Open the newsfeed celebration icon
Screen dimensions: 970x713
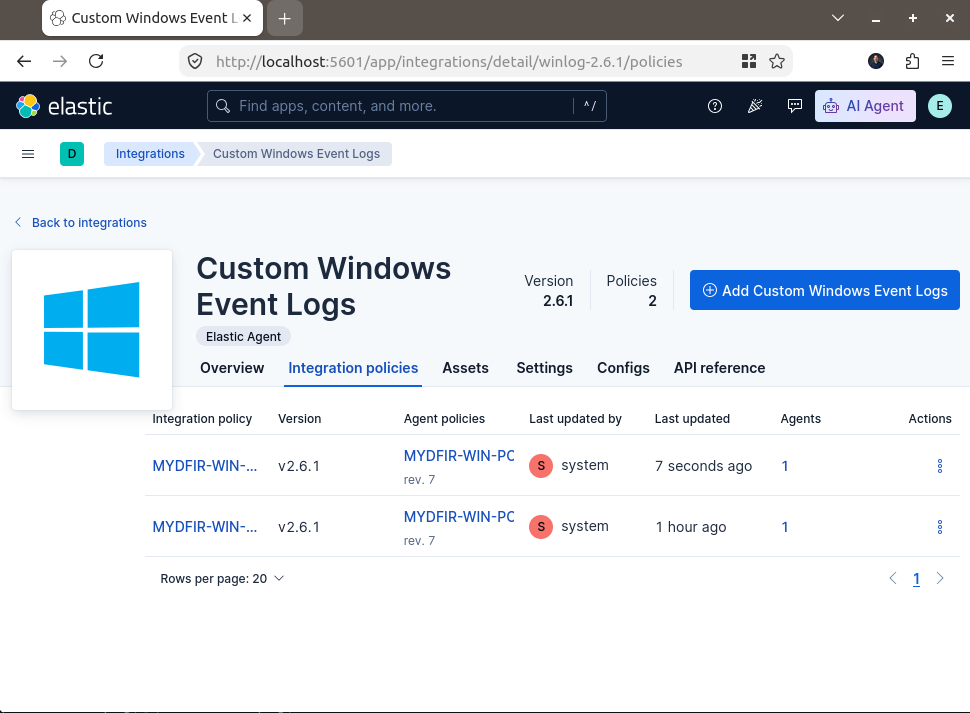point(755,106)
